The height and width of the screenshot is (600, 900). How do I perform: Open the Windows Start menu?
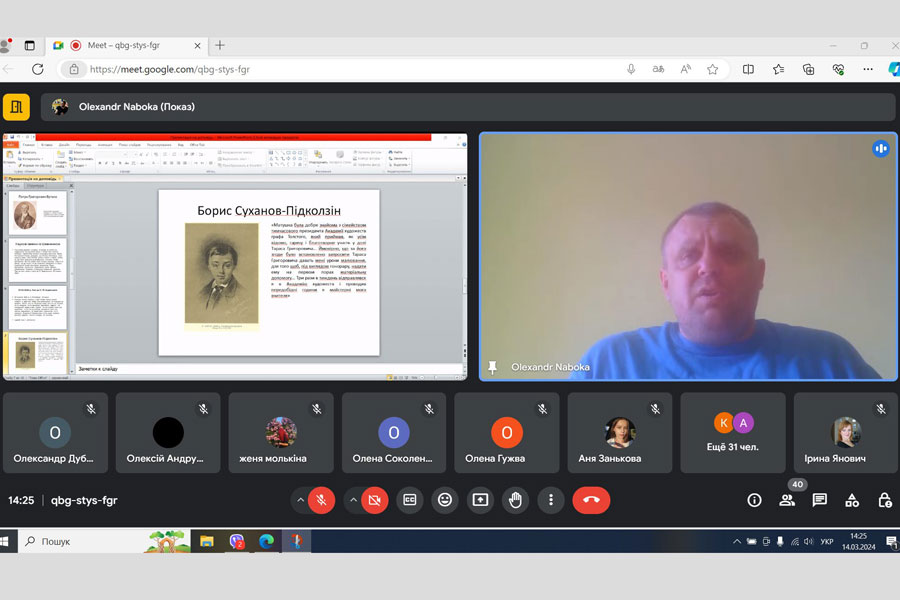[5, 541]
